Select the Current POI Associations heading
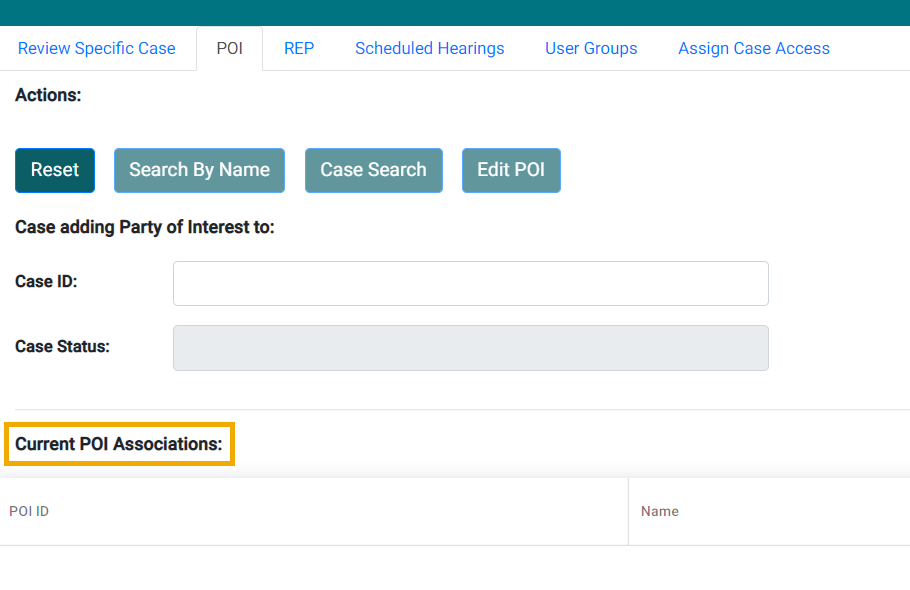 tap(119, 444)
